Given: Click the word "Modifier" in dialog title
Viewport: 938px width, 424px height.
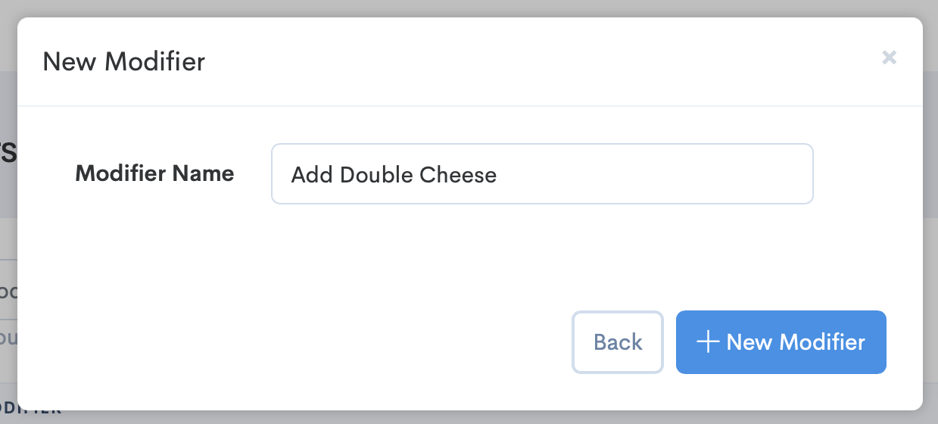Looking at the screenshot, I should coord(154,62).
